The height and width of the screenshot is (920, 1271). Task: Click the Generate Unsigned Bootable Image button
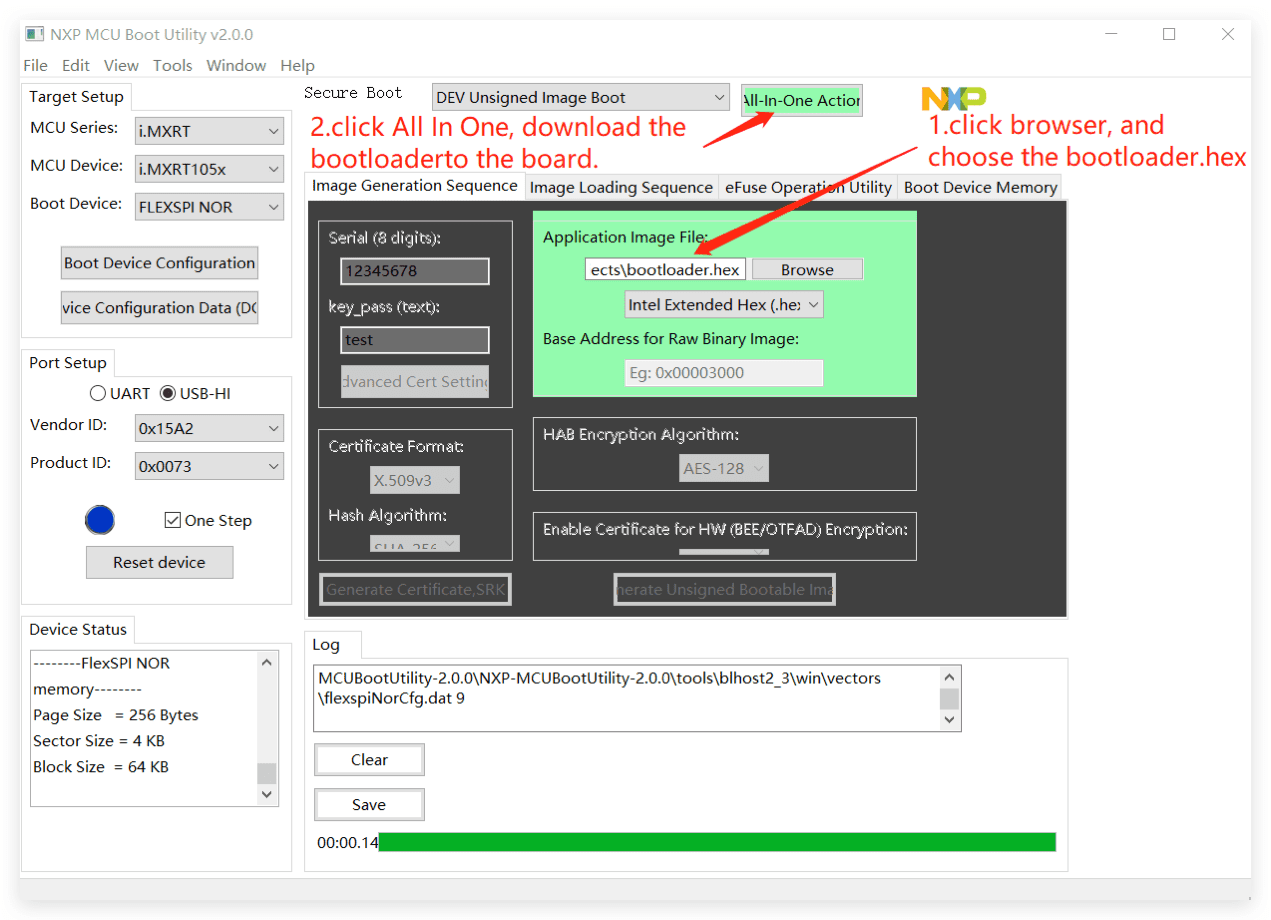pyautogui.click(x=724, y=590)
